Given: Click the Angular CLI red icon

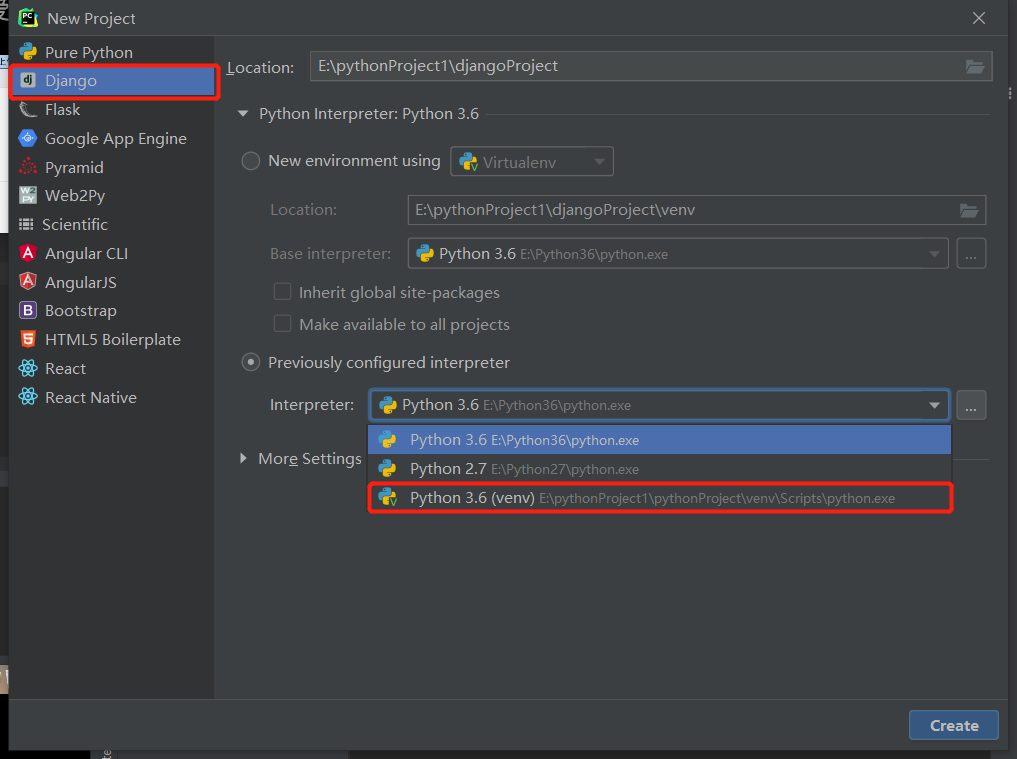Looking at the screenshot, I should 28,253.
